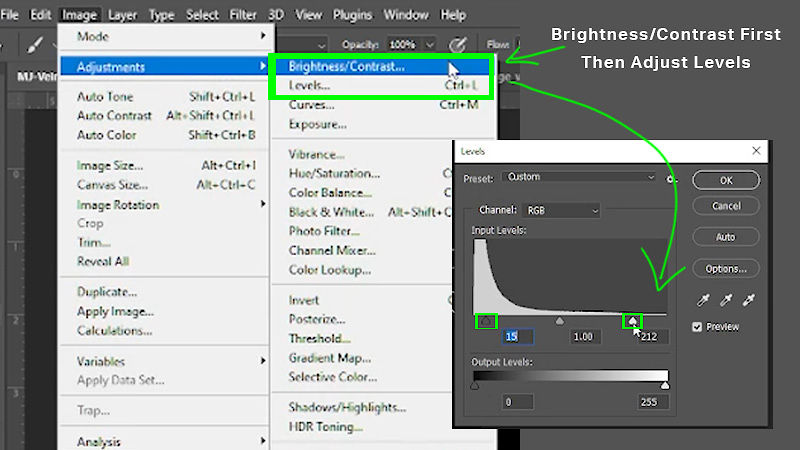Screen dimensions: 800x450
Task: Open the Opacity 100% dropdown arrow
Action: [430, 45]
